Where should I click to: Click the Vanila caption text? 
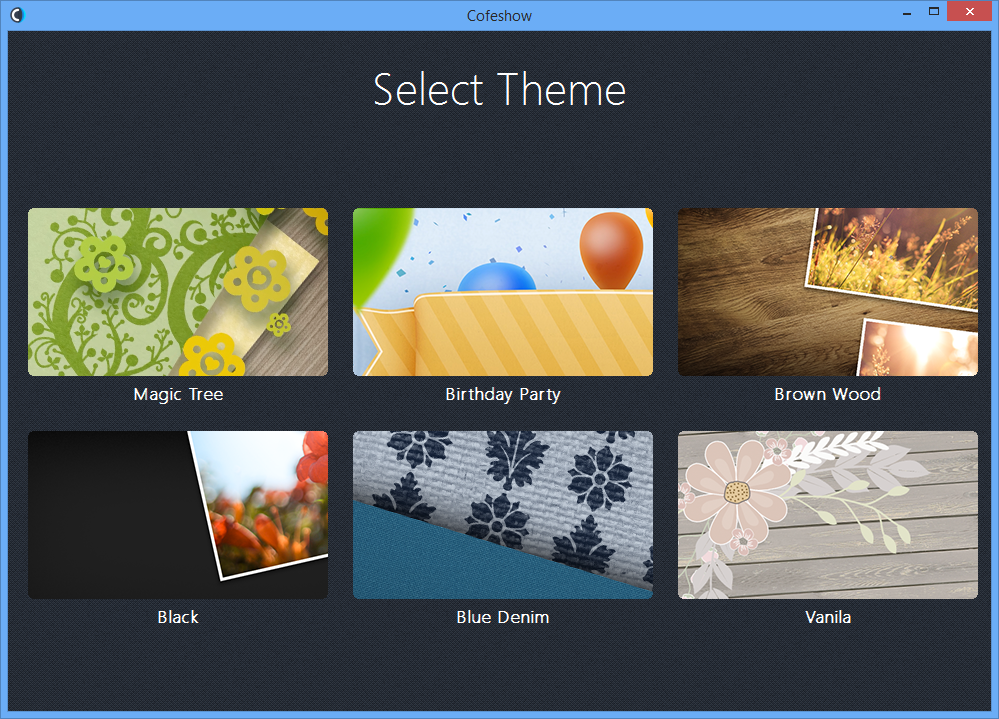(828, 617)
